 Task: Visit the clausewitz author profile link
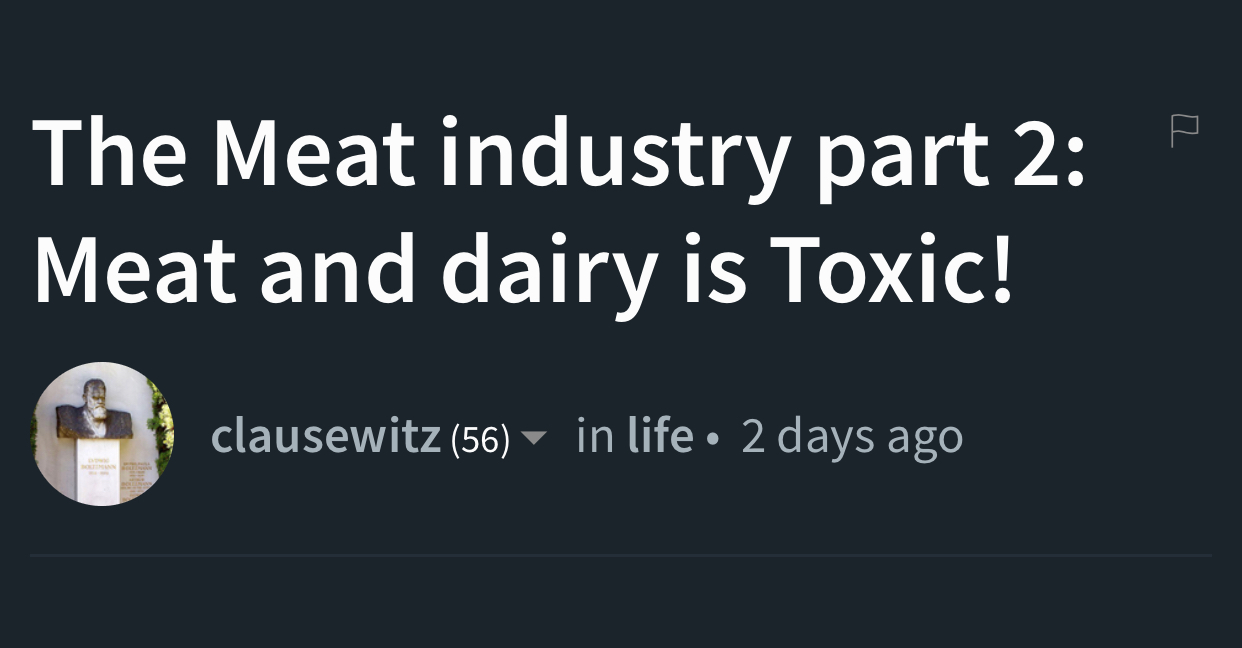326,437
